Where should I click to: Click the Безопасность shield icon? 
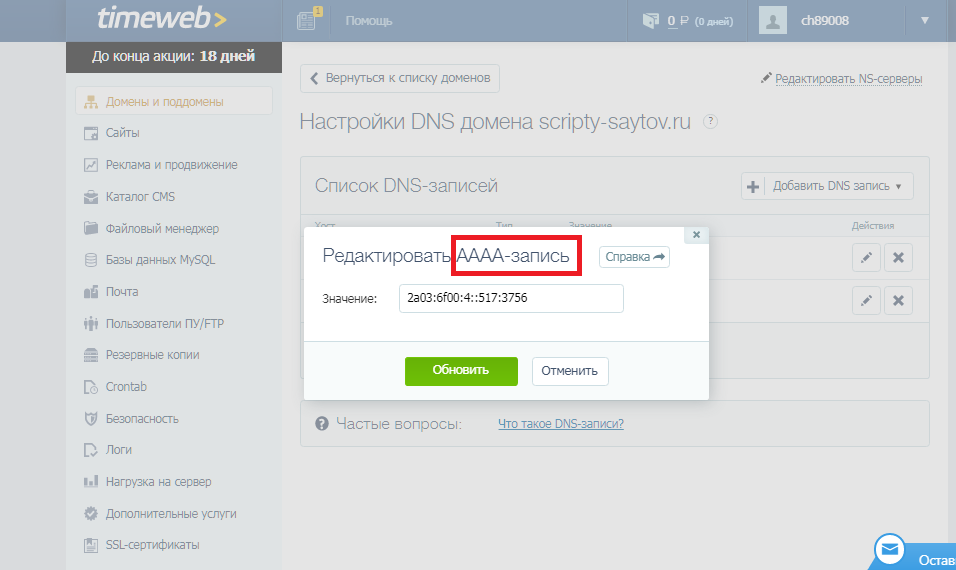pos(91,419)
